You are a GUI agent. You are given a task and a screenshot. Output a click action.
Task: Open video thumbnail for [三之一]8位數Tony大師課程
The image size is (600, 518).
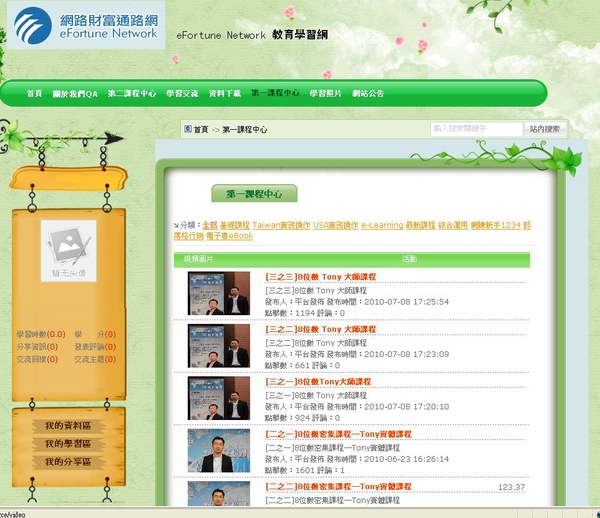(x=219, y=398)
